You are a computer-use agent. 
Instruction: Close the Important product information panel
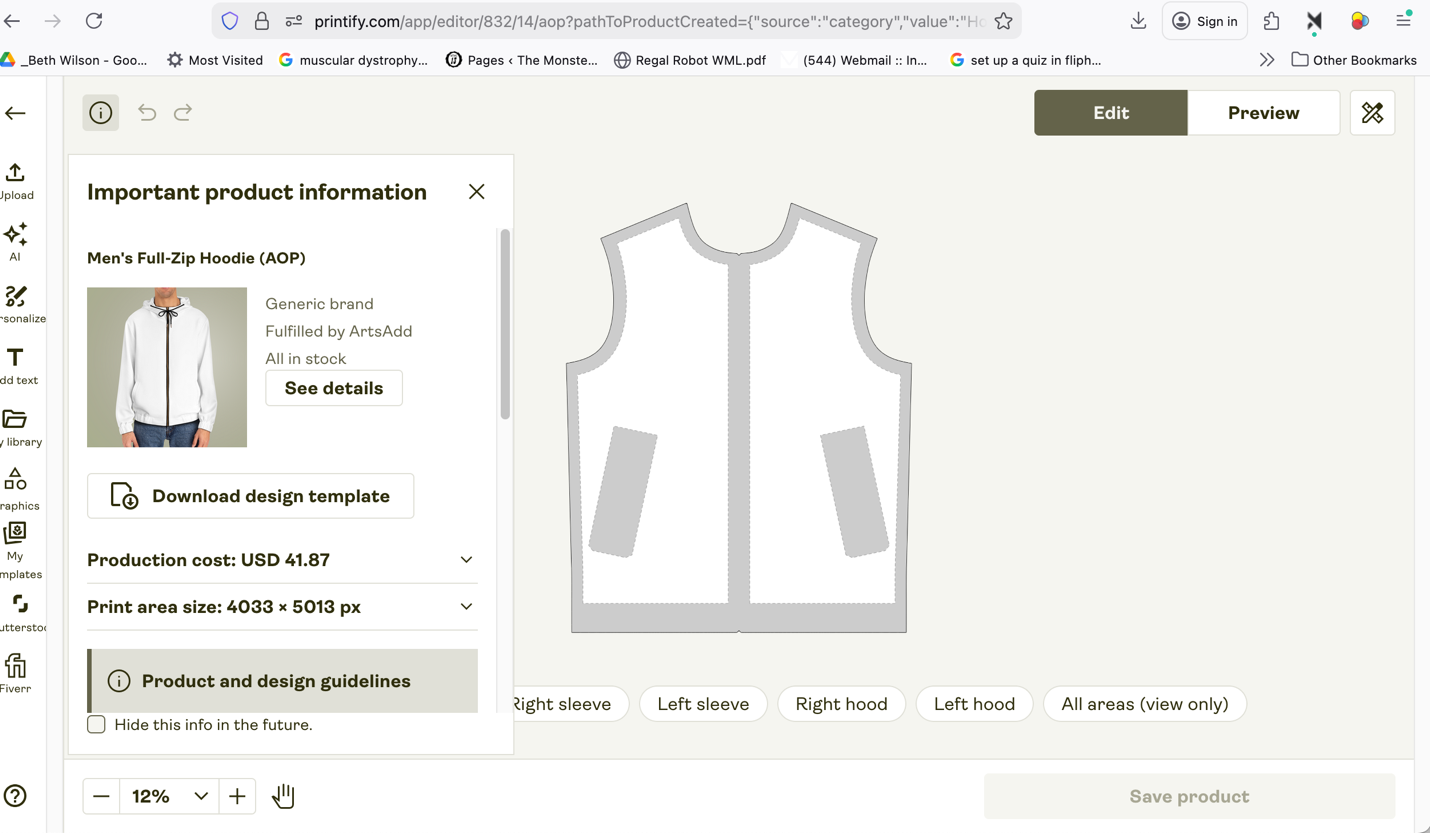click(x=476, y=191)
